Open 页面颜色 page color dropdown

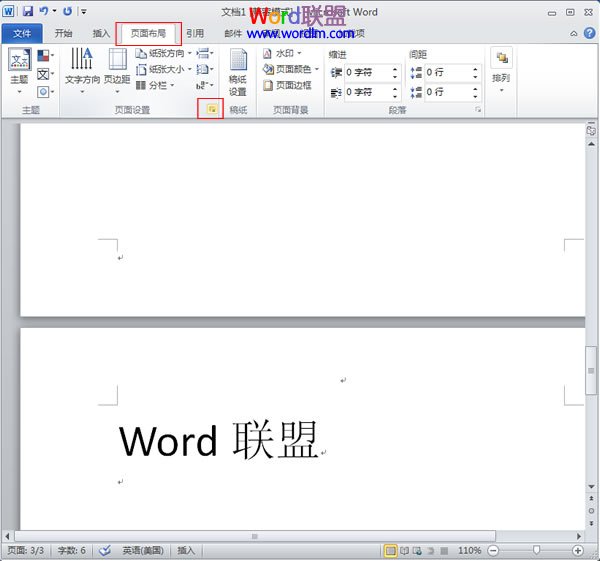(291, 69)
